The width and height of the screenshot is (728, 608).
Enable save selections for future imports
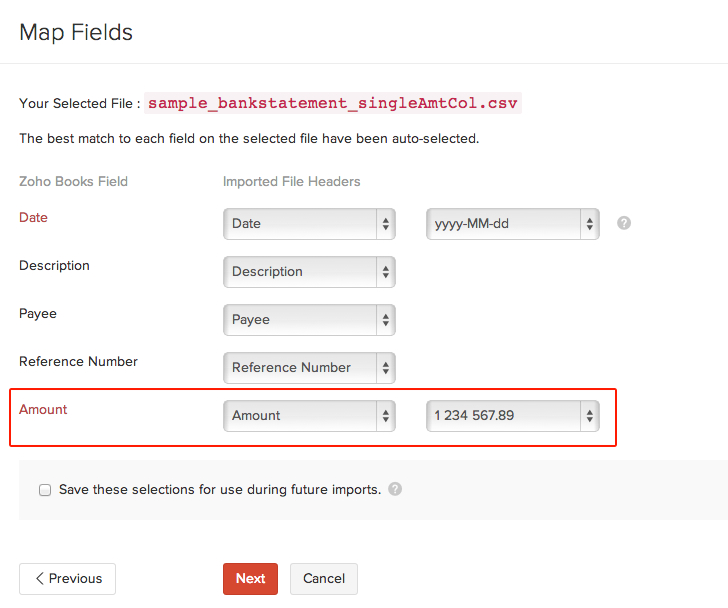coord(45,490)
